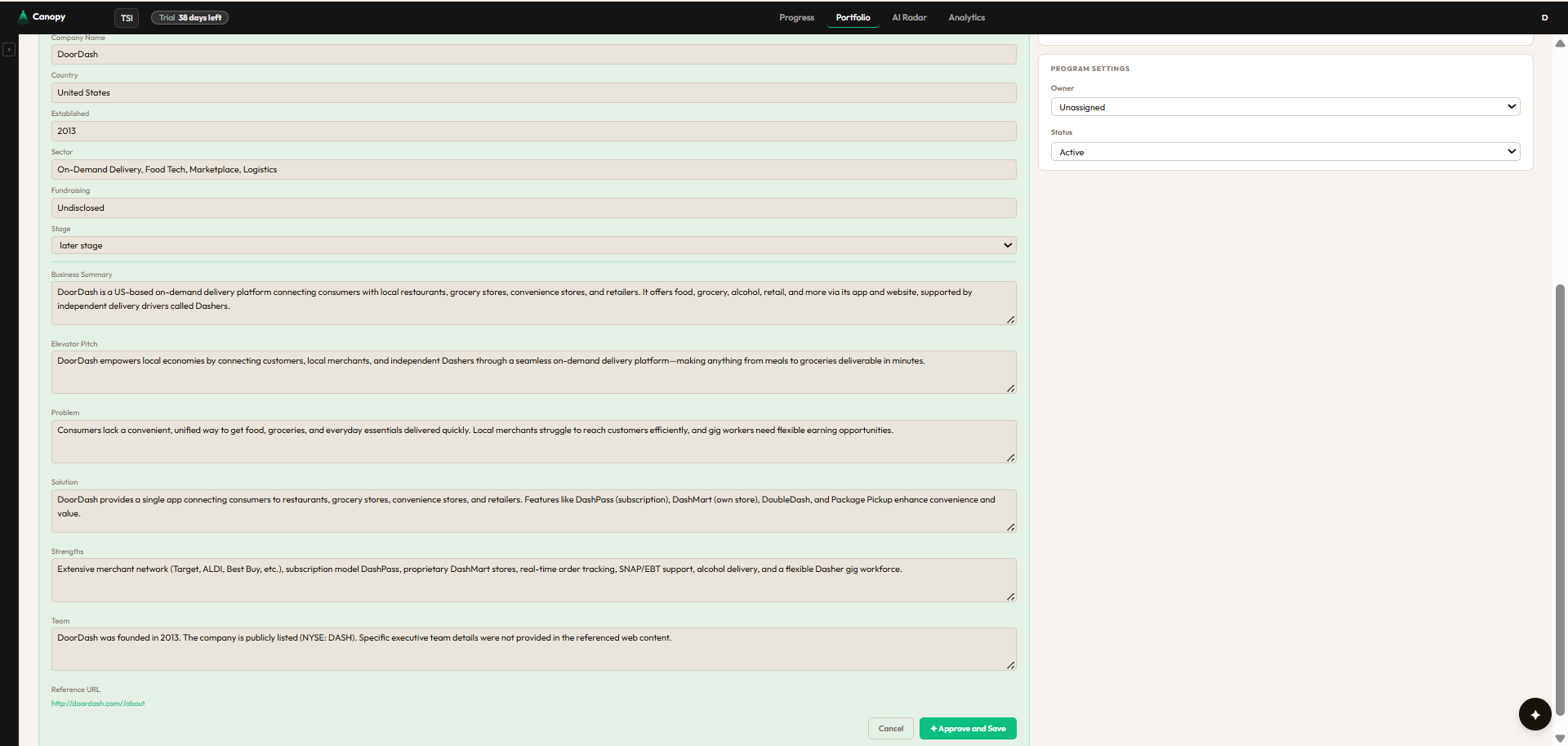Click into the Business Summary text area
The height and width of the screenshot is (746, 1568).
point(533,303)
